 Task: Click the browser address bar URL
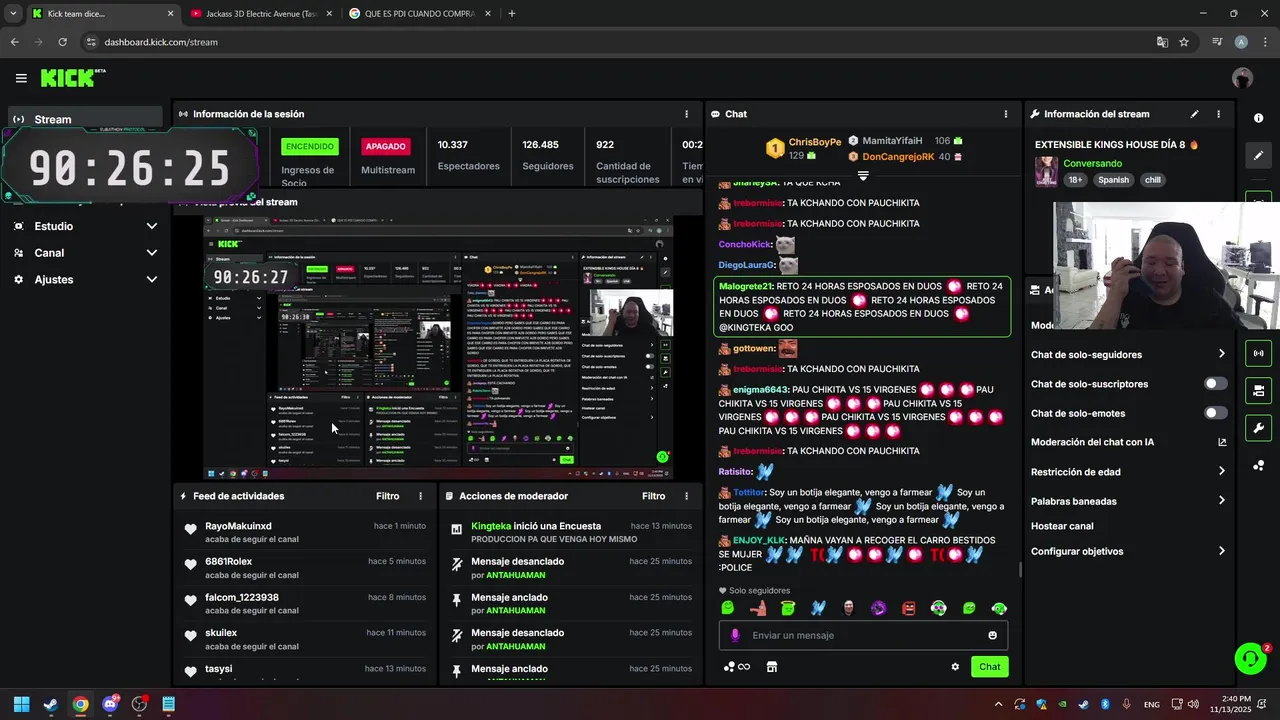coord(161,42)
